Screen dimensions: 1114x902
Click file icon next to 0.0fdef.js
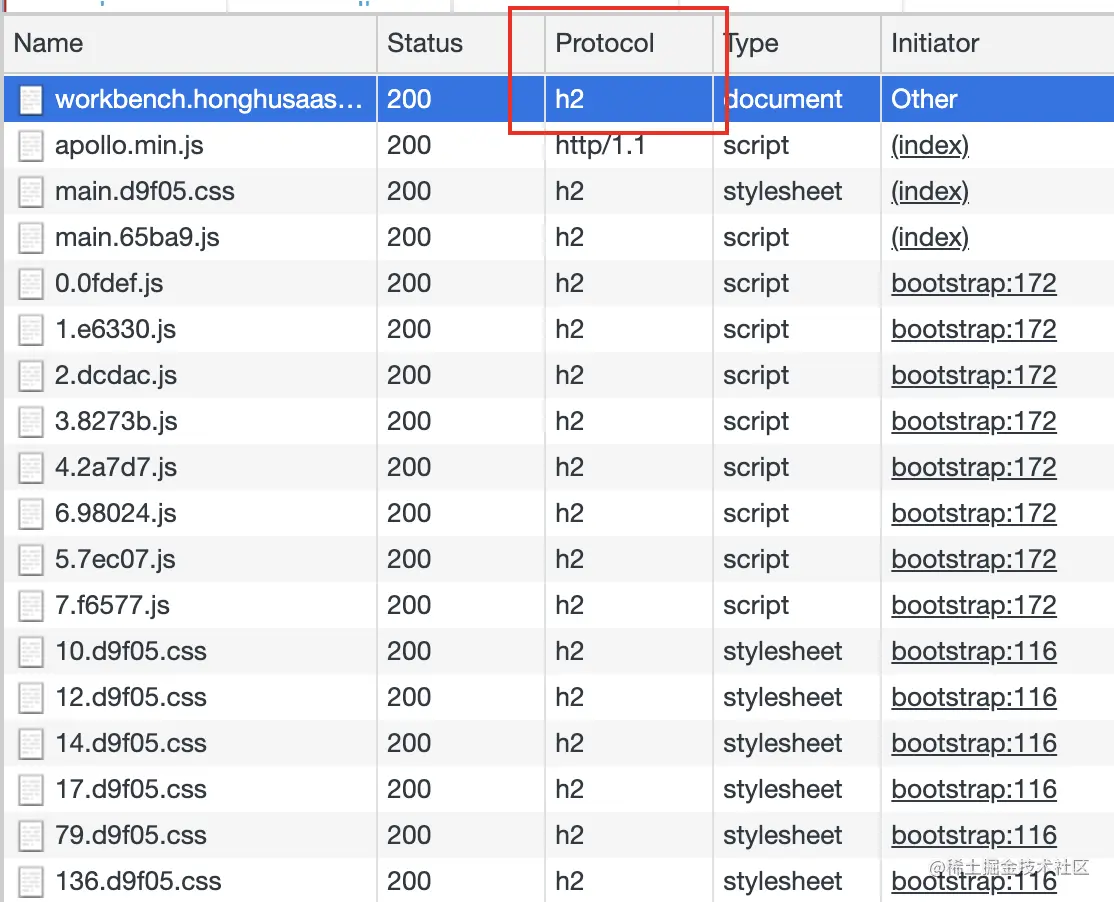tap(32, 284)
